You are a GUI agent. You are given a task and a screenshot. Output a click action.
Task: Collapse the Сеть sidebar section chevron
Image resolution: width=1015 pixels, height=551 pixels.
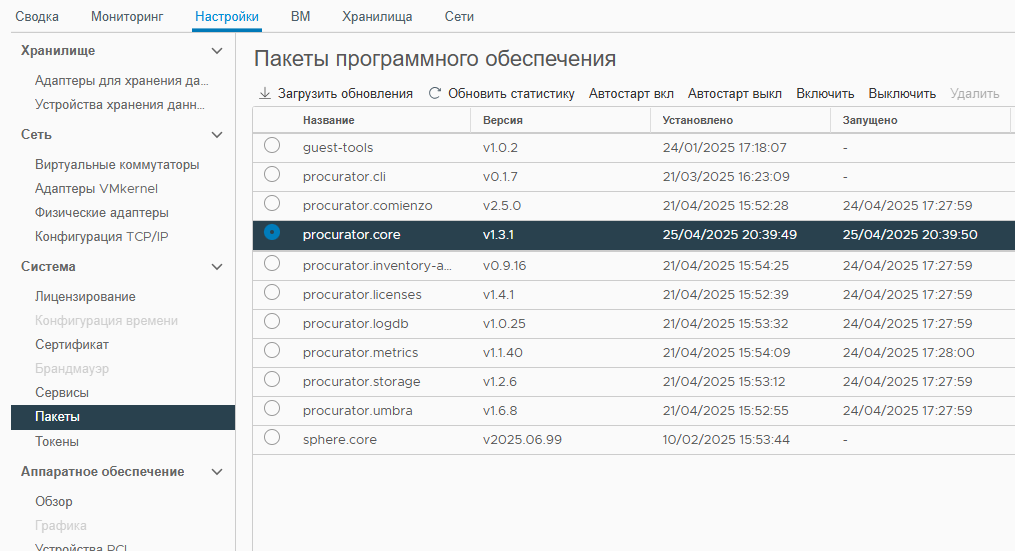[217, 135]
